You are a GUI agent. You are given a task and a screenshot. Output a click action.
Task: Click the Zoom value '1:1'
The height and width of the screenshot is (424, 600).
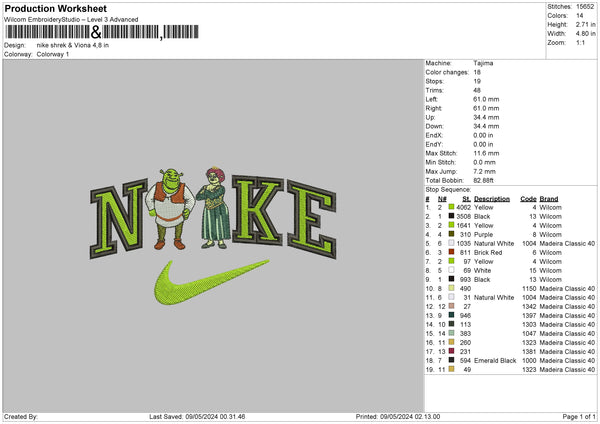(x=580, y=42)
